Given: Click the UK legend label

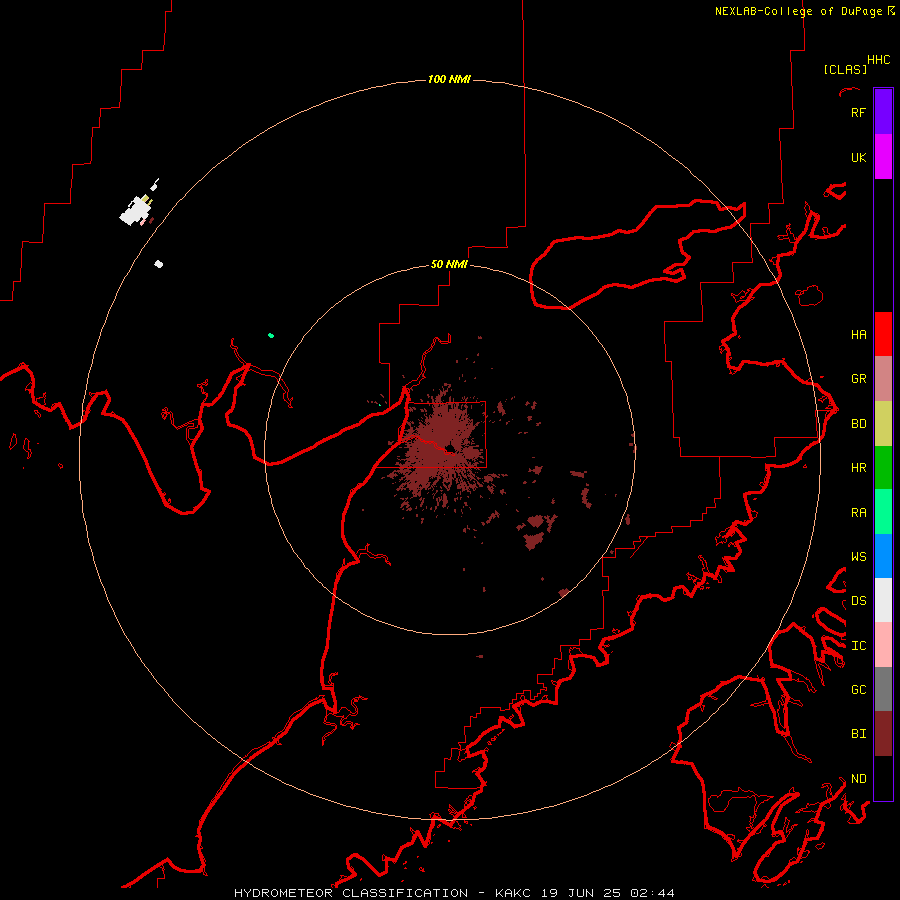Looking at the screenshot, I should [858, 157].
